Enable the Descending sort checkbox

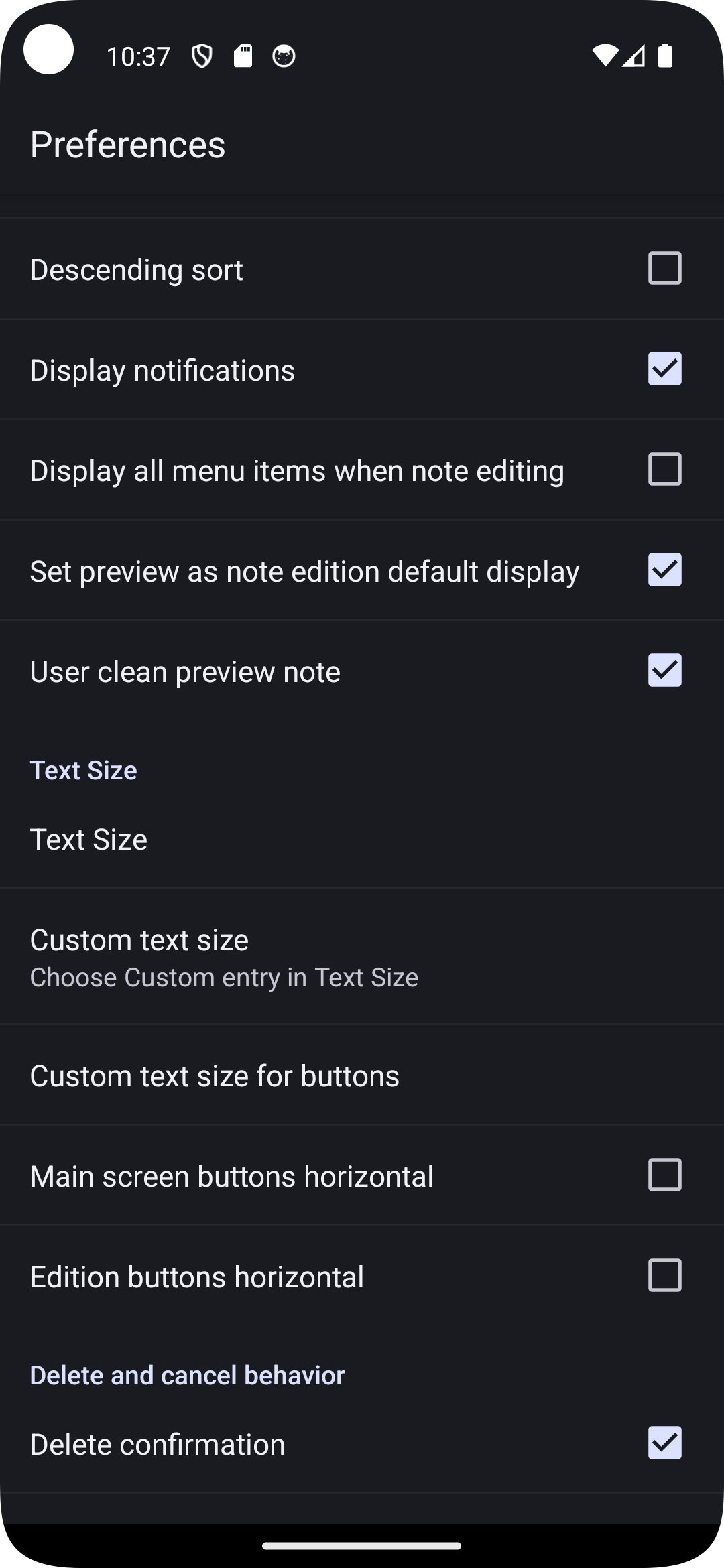(x=664, y=269)
